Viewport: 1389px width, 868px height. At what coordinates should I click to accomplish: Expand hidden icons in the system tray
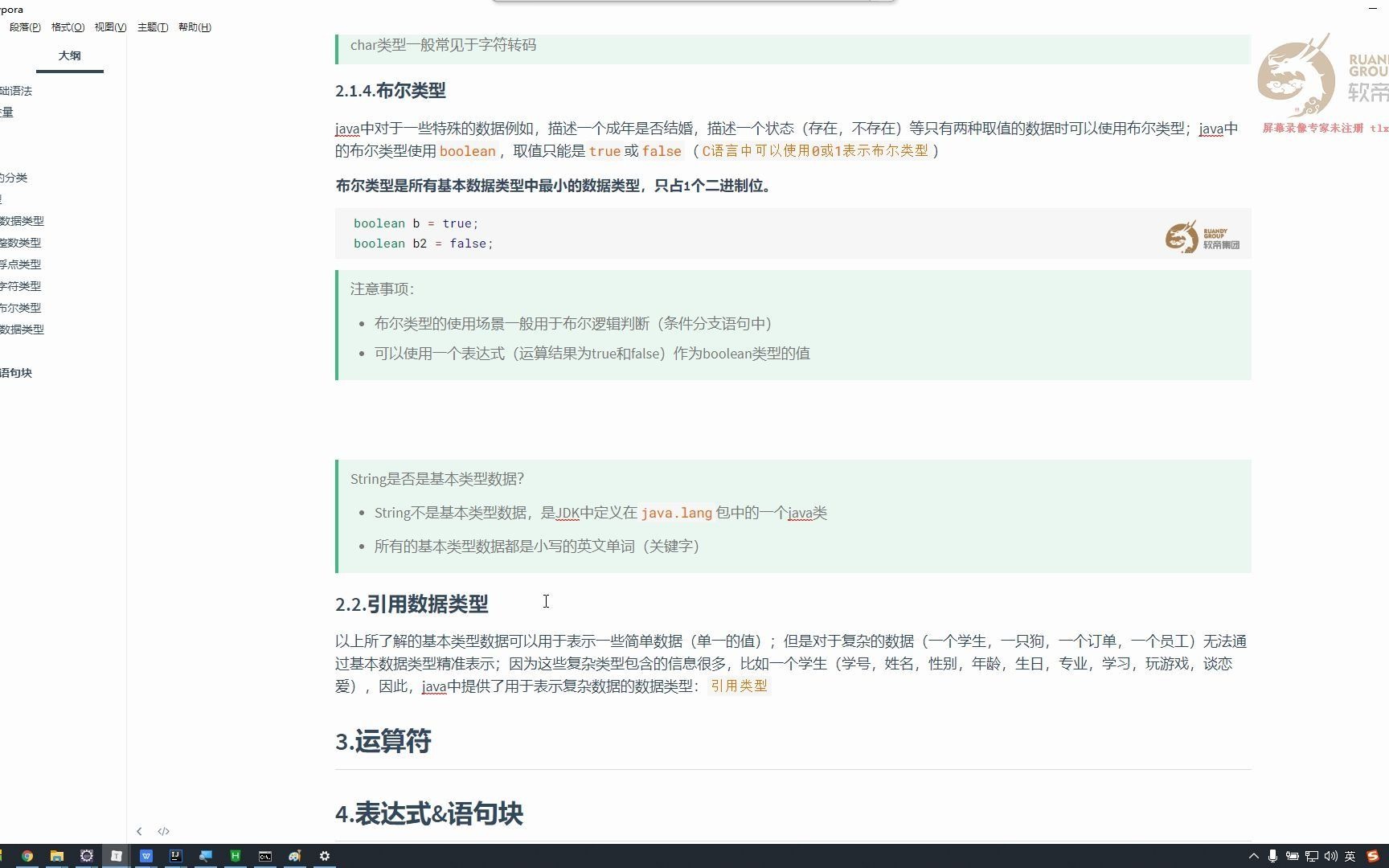[x=1254, y=857]
